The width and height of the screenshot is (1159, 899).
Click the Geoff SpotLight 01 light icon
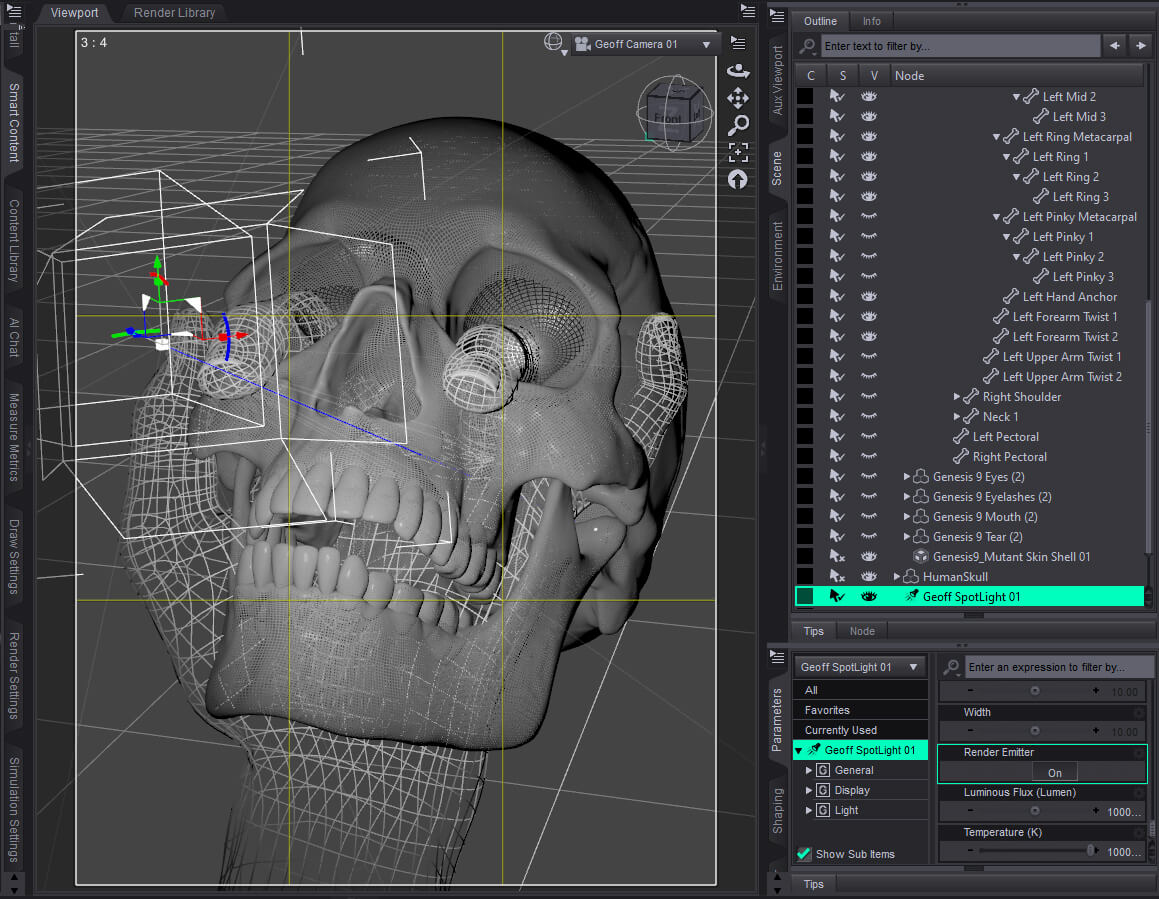[912, 596]
